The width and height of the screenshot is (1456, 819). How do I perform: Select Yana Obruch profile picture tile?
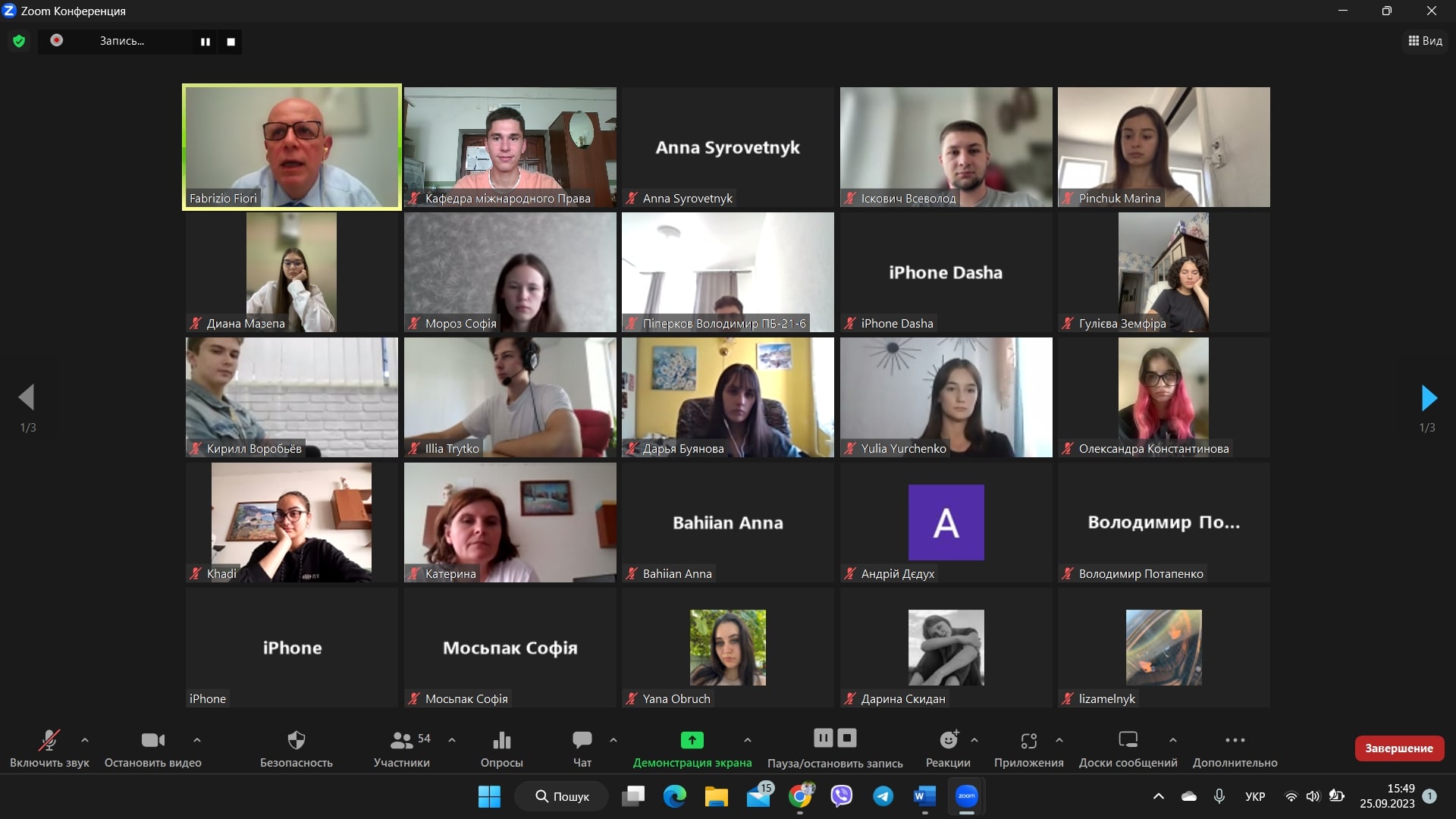tap(728, 648)
